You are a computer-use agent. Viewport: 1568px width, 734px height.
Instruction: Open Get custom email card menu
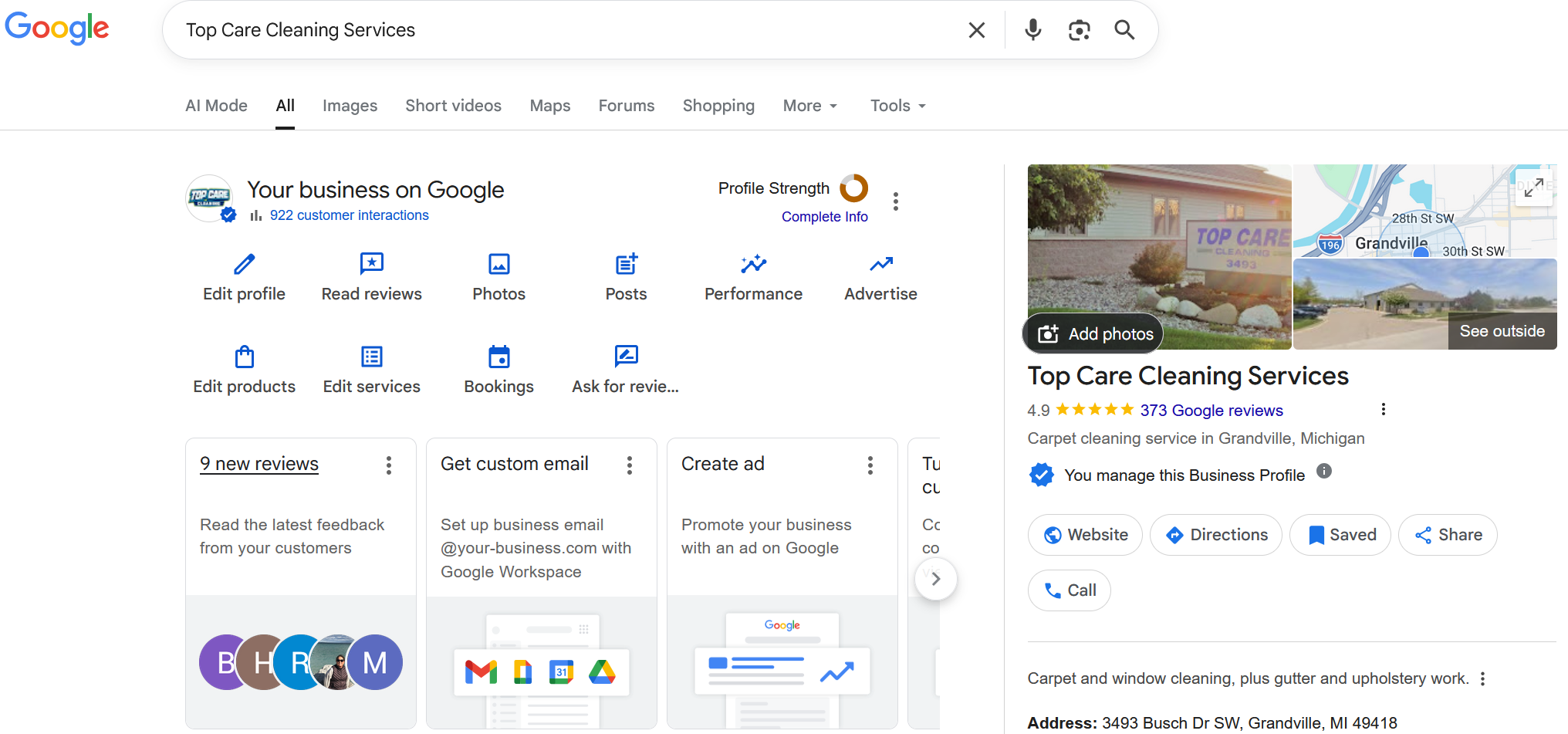[630, 465]
